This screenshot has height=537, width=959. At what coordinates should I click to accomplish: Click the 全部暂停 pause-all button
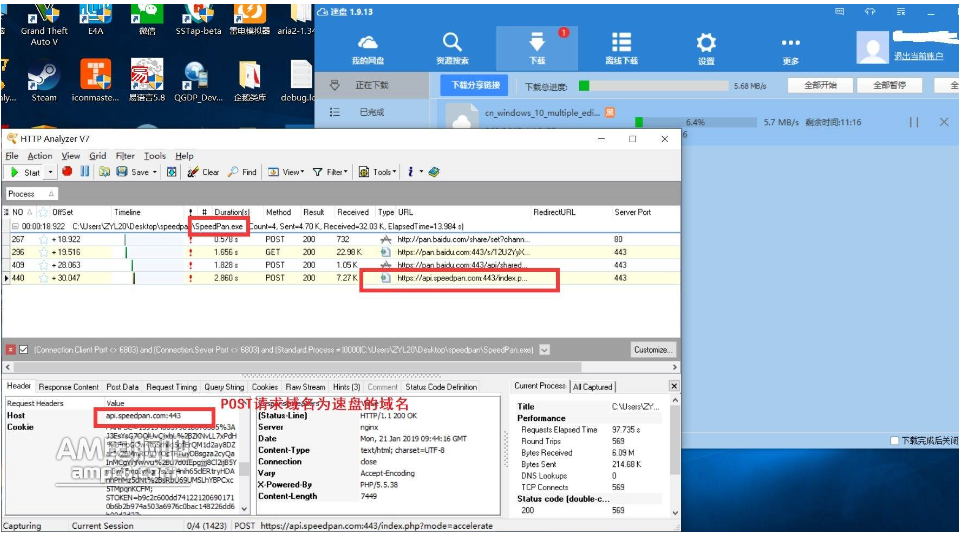(889, 85)
